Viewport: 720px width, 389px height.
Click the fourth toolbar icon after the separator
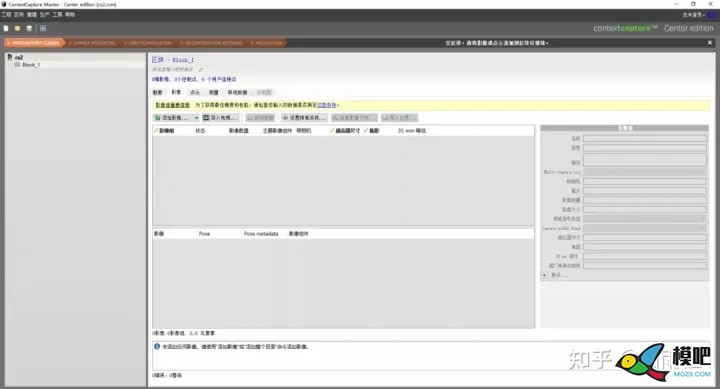43,28
